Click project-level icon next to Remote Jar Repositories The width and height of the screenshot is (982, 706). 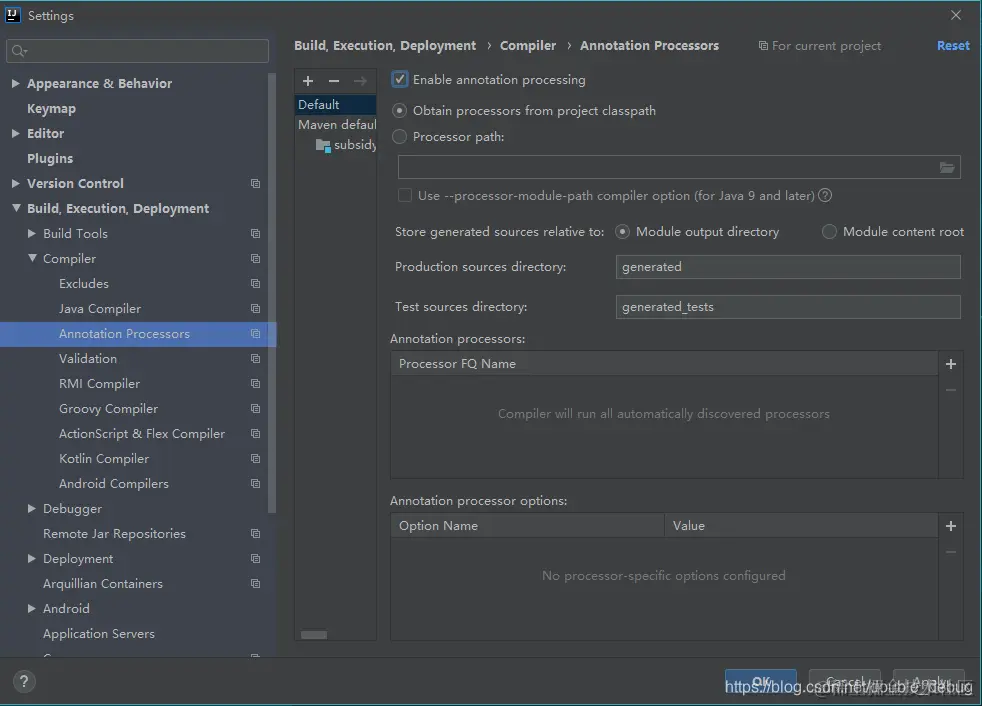[256, 534]
